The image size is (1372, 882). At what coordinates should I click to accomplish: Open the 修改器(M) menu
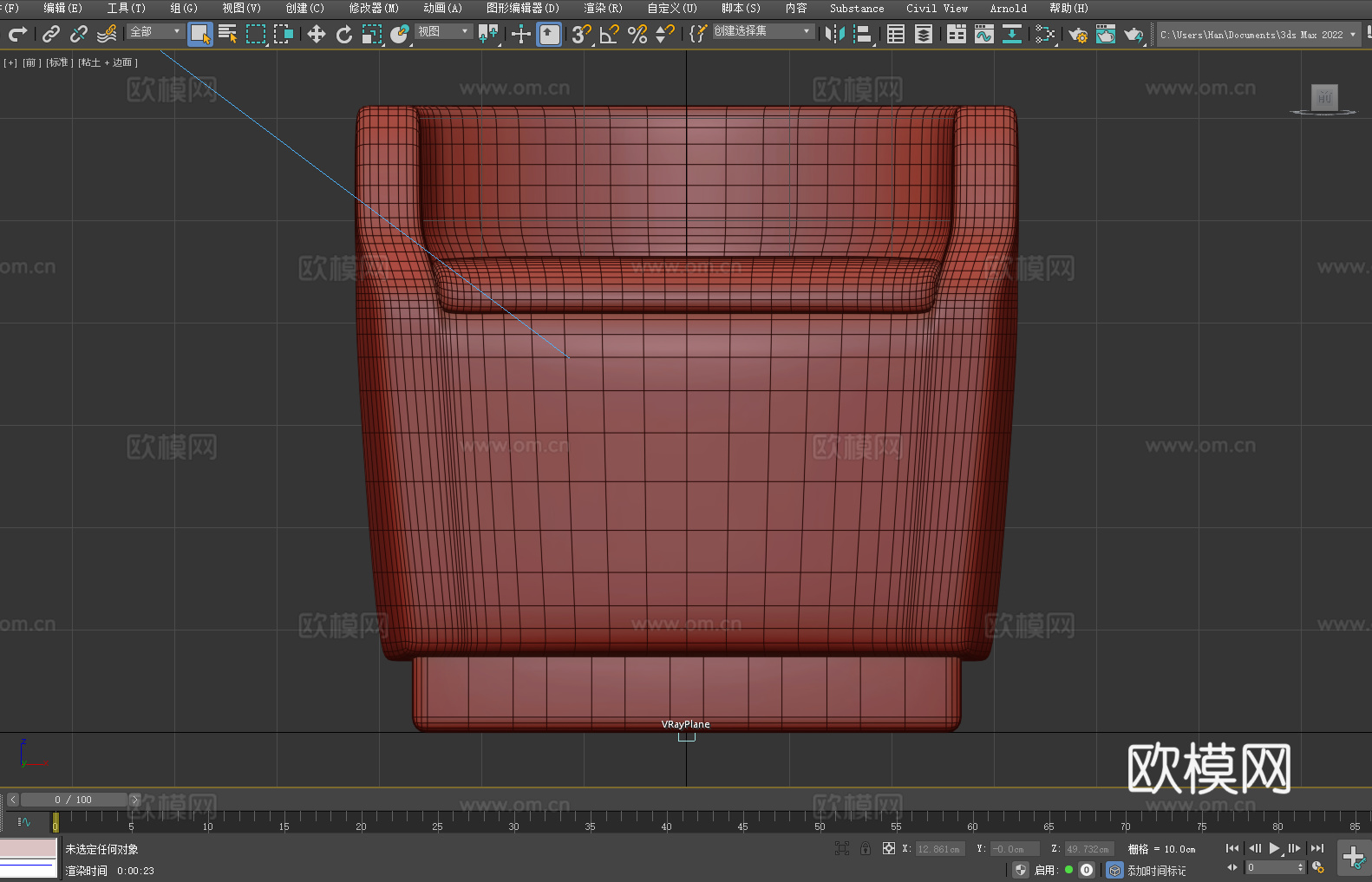374,9
